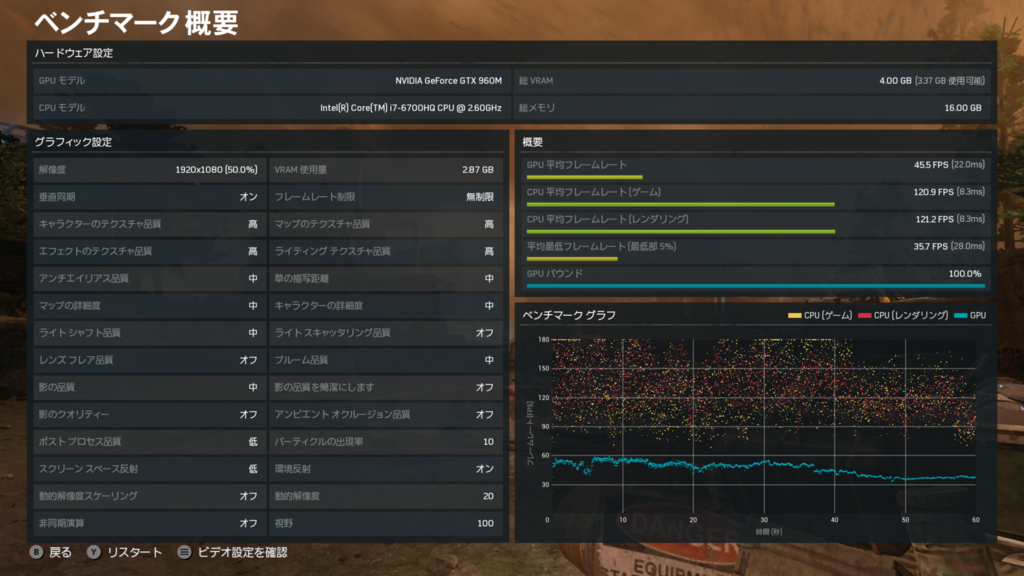Screen dimensions: 1024x576
Task: Select the 'NVIDIA GeForce GTX 960M' value
Action: pyautogui.click(x=448, y=80)
